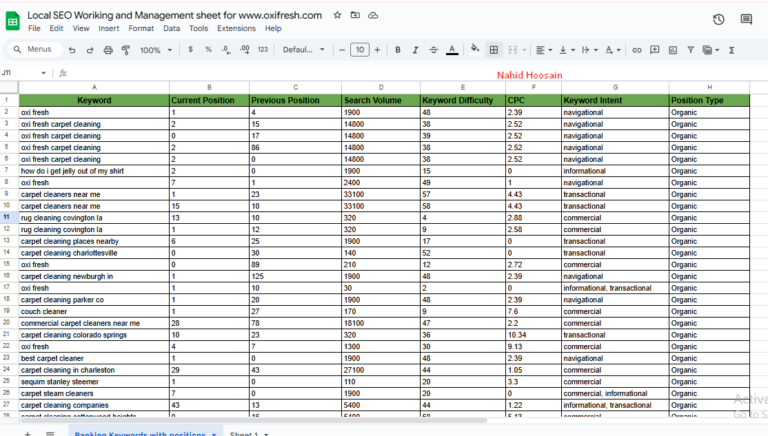Image resolution: width=768 pixels, height=436 pixels.
Task: Insert a comment from toolbar
Action: tap(654, 50)
